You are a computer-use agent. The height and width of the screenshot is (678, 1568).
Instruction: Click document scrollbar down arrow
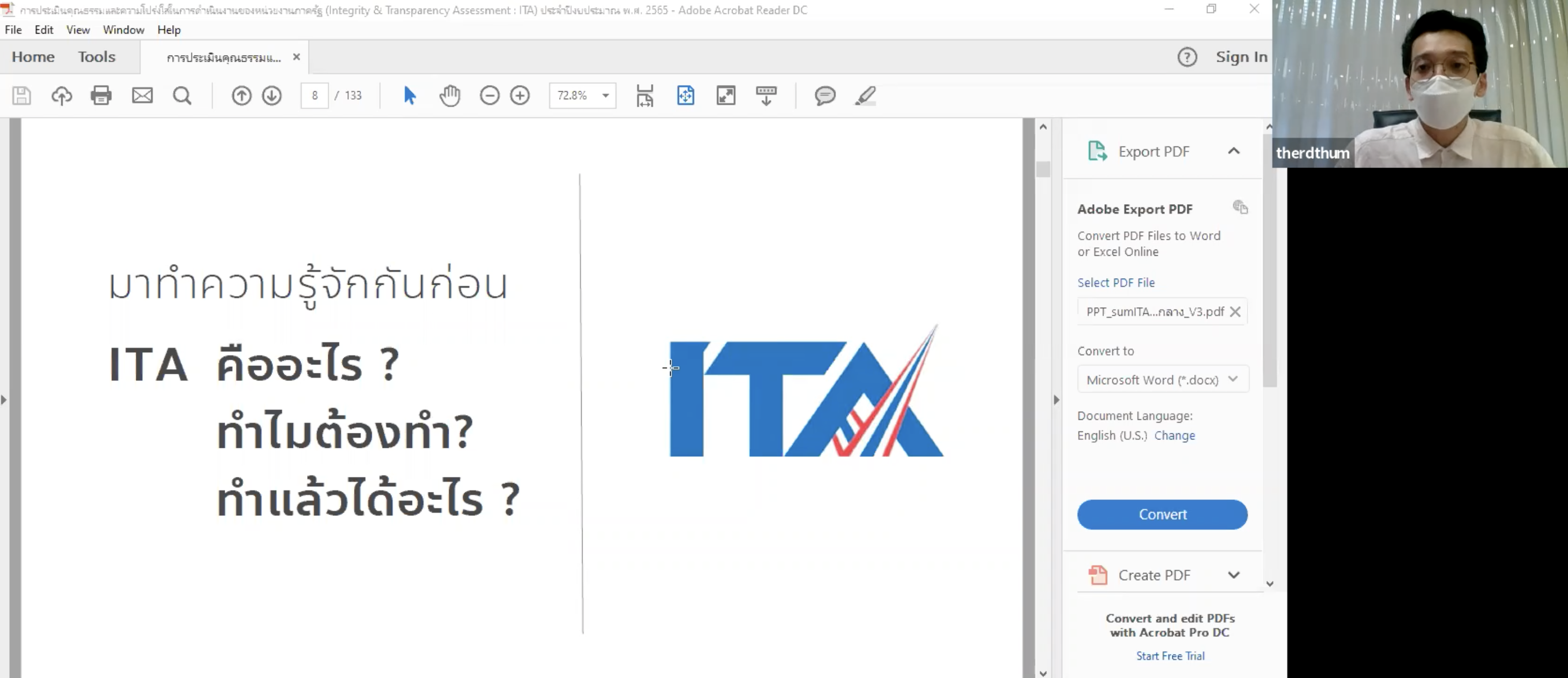pos(1043,673)
